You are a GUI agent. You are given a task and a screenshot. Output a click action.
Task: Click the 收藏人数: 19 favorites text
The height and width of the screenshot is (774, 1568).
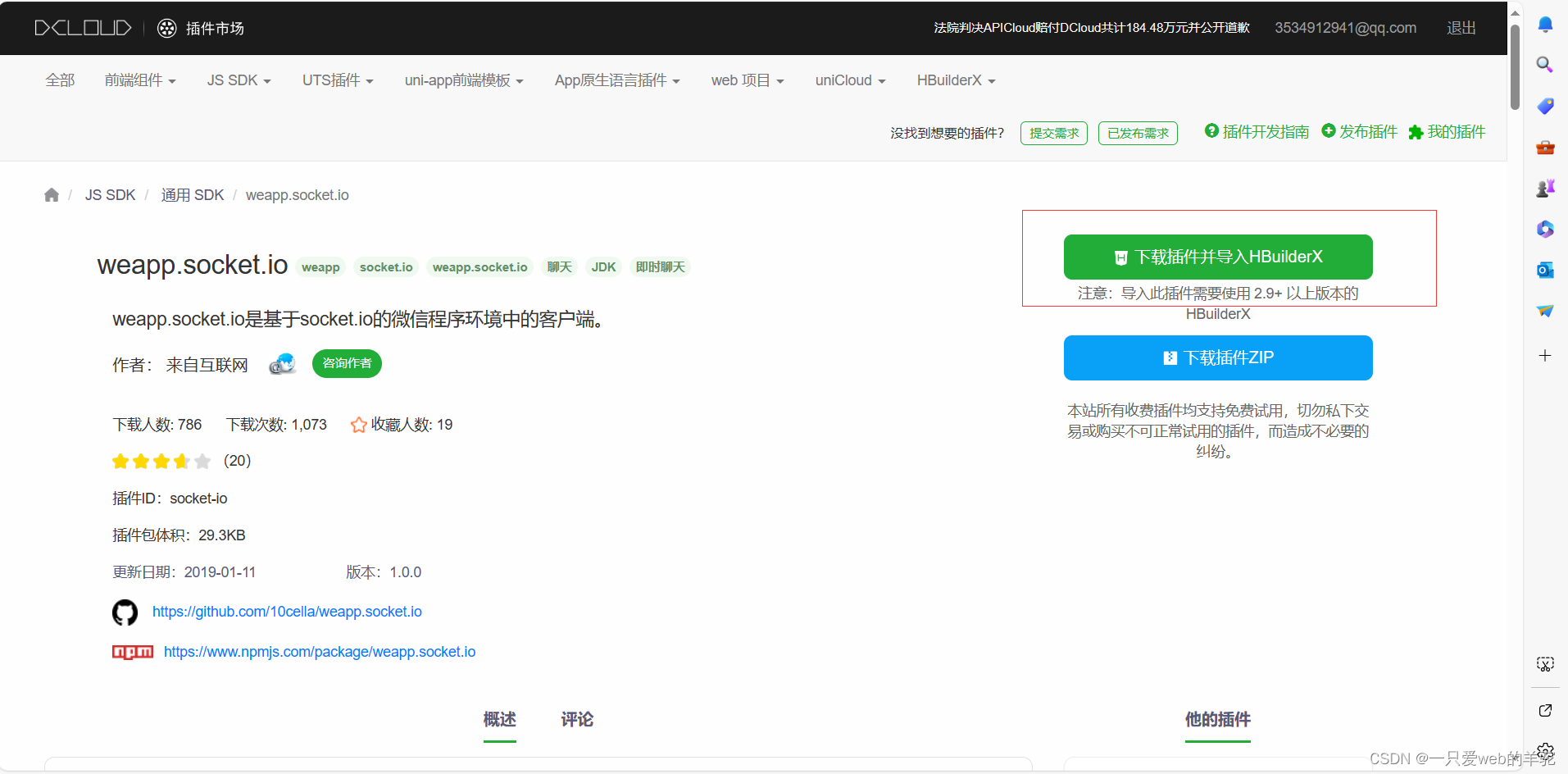pyautogui.click(x=411, y=425)
